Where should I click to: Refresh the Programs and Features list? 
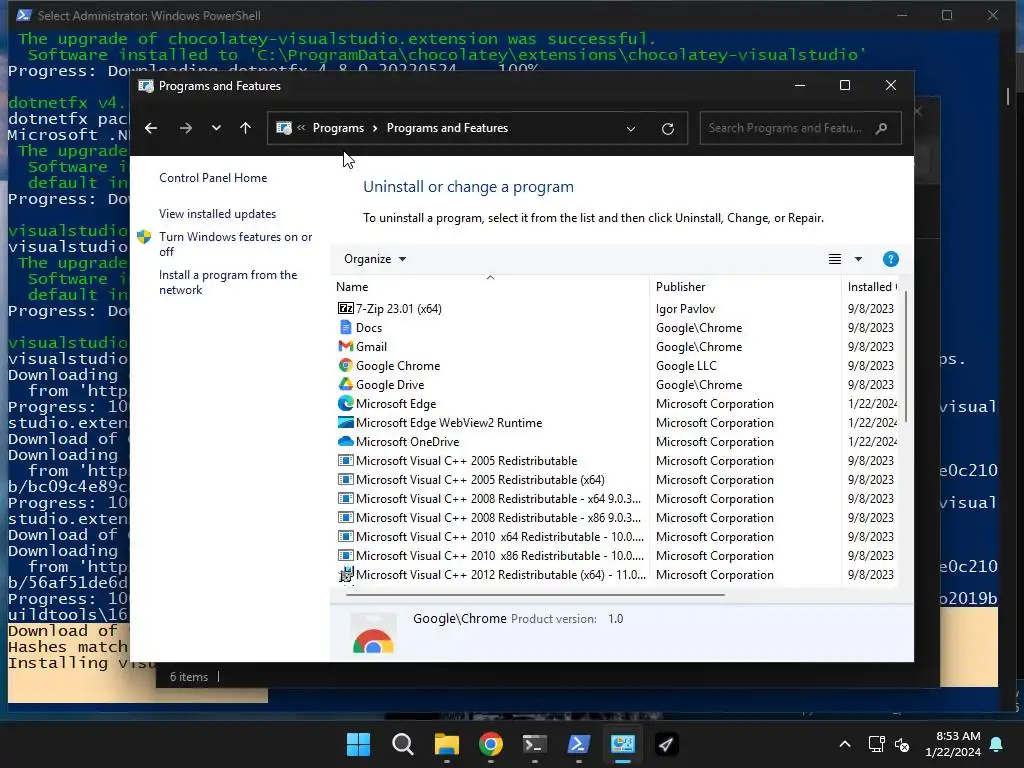tap(667, 129)
